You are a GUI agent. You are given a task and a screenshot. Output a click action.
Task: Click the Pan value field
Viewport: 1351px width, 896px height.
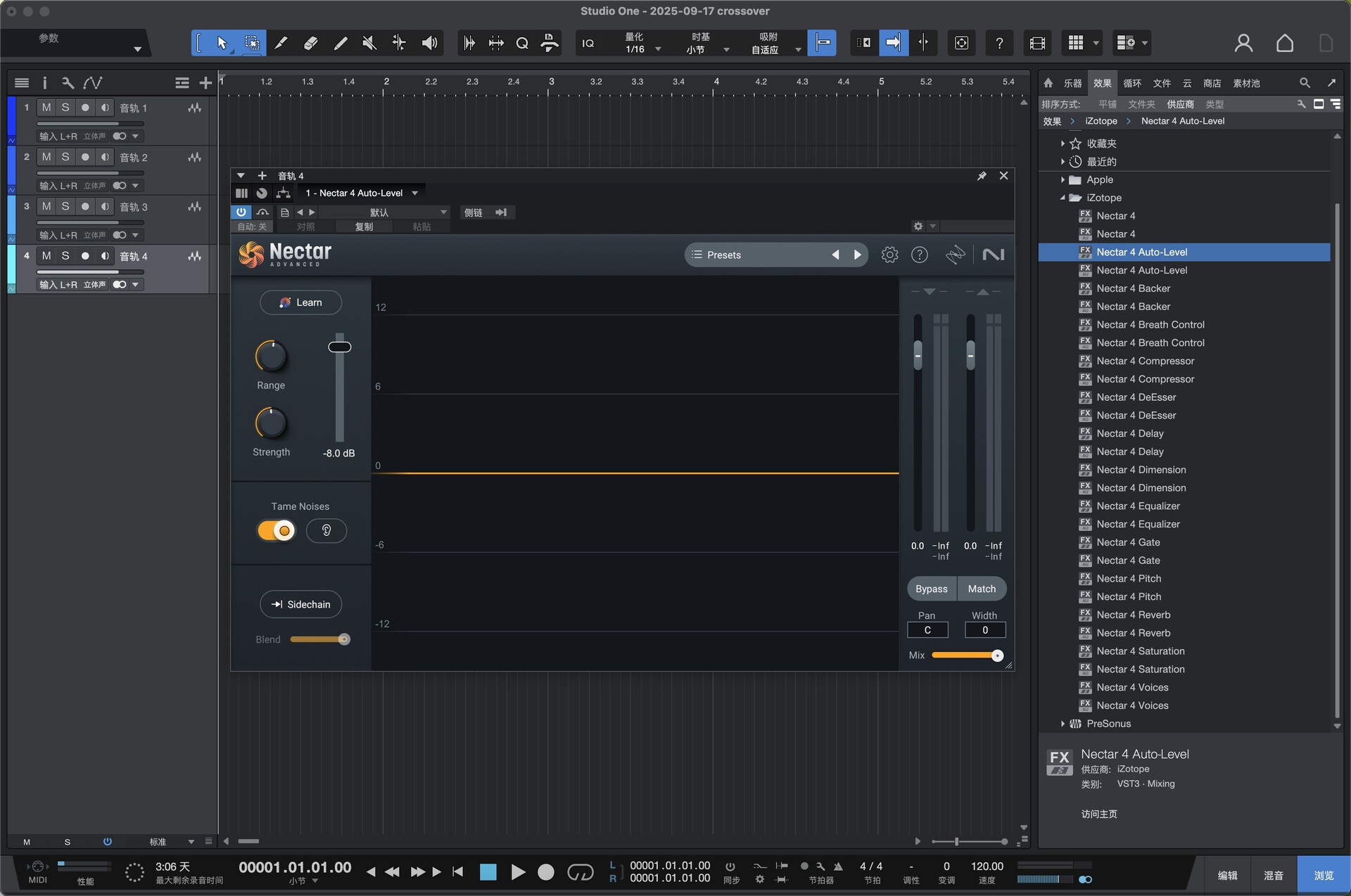point(927,630)
